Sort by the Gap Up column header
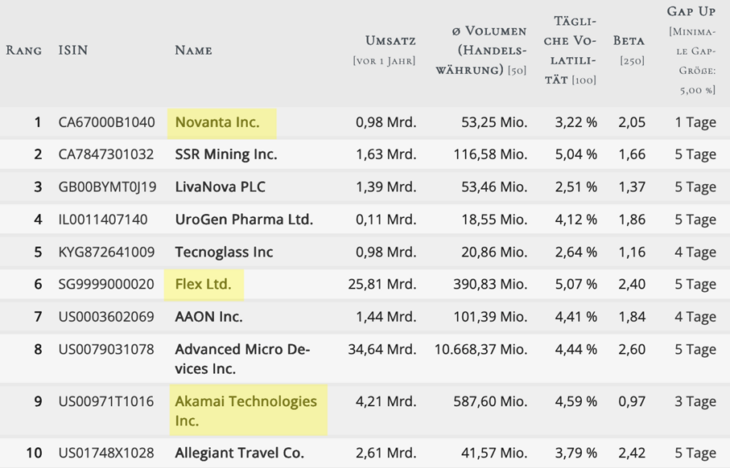730x468 pixels. pyautogui.click(x=691, y=11)
